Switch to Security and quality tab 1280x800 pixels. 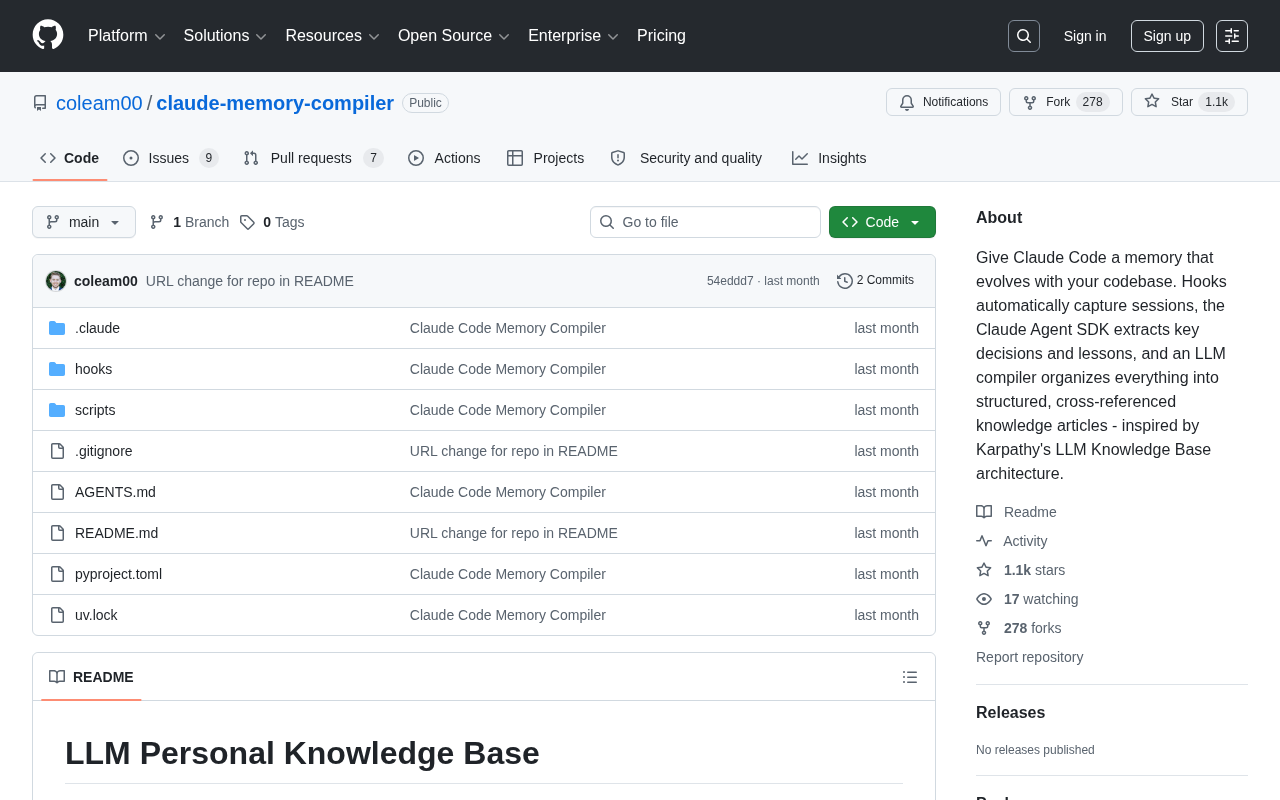686,158
